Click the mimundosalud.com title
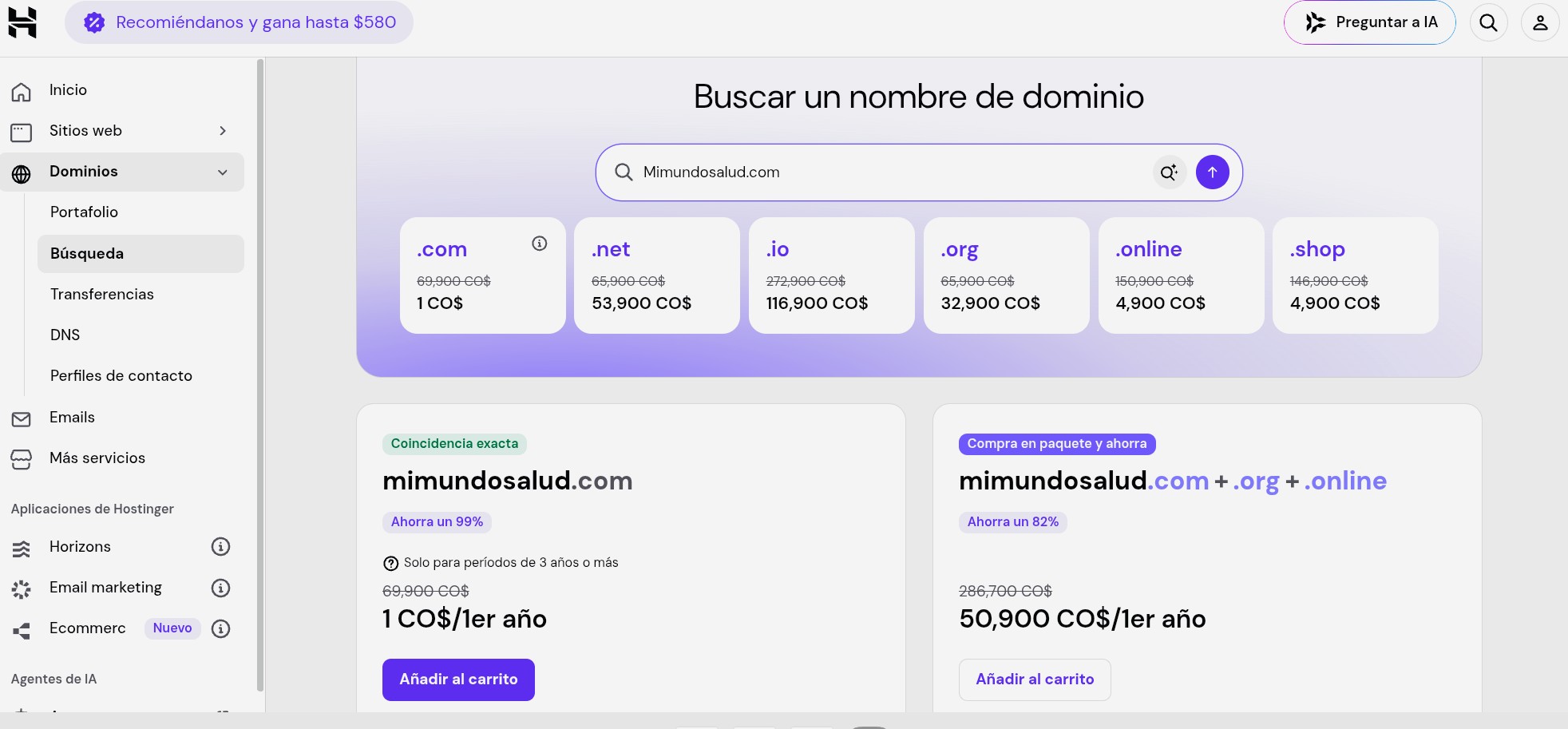This screenshot has height=729, width=1568. click(508, 481)
